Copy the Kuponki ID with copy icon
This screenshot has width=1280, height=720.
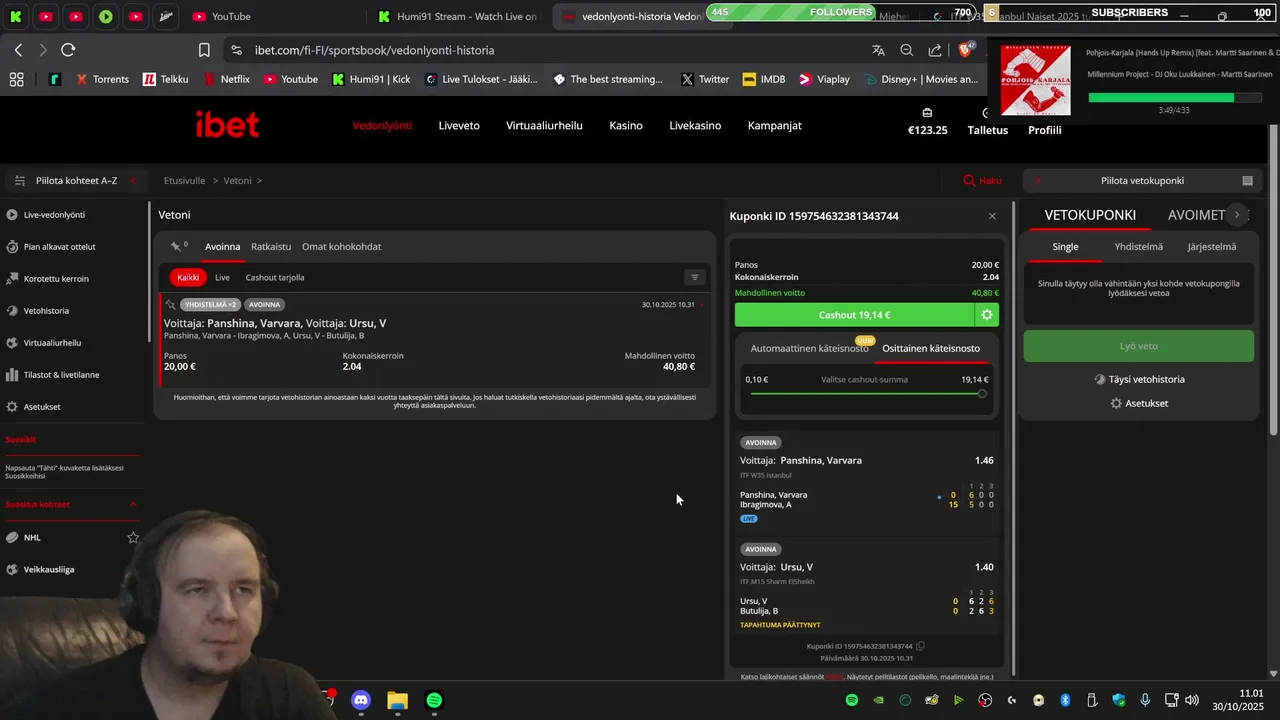(920, 646)
